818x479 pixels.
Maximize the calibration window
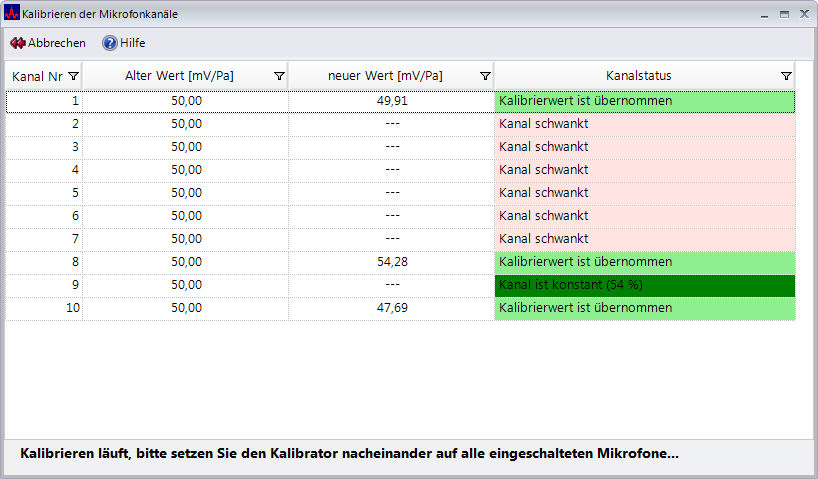pyautogui.click(x=784, y=15)
